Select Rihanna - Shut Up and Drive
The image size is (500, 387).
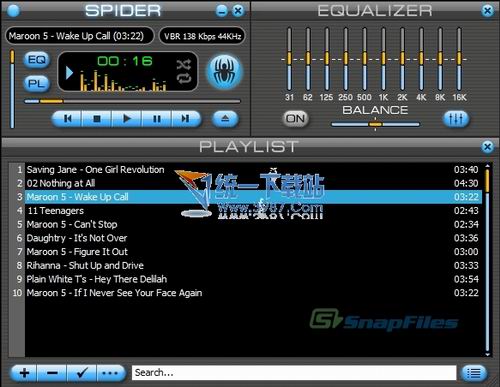coord(253,265)
